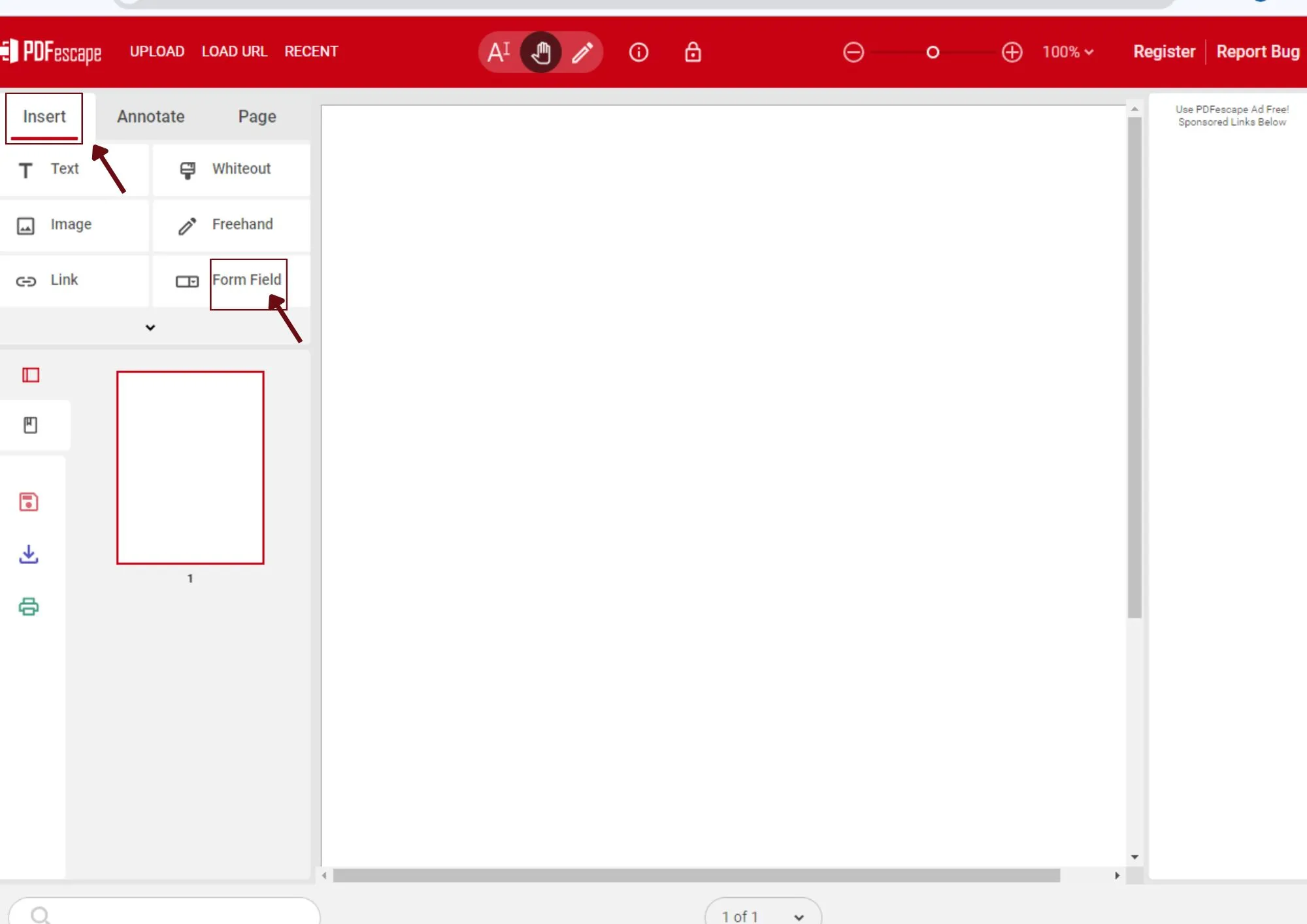The width and height of the screenshot is (1307, 924).
Task: Select the Text insert tool
Action: pyautogui.click(x=74, y=169)
